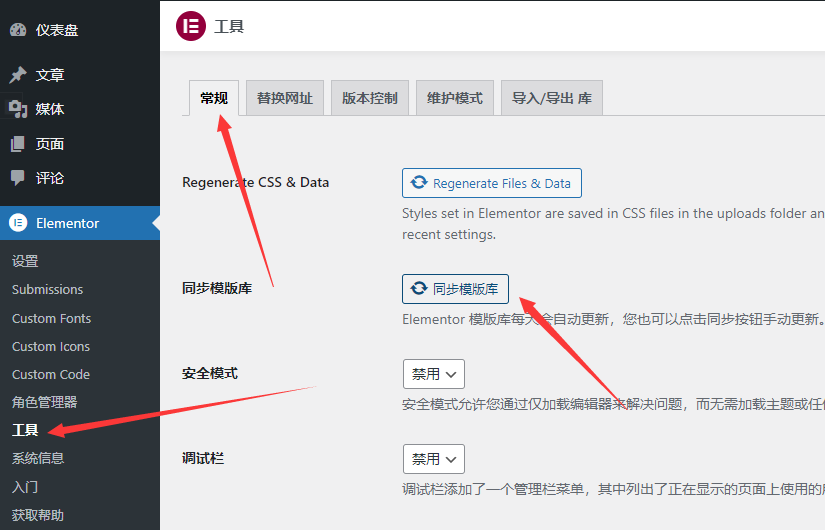Switch to the 导入/导出 库 tab

click(x=552, y=98)
